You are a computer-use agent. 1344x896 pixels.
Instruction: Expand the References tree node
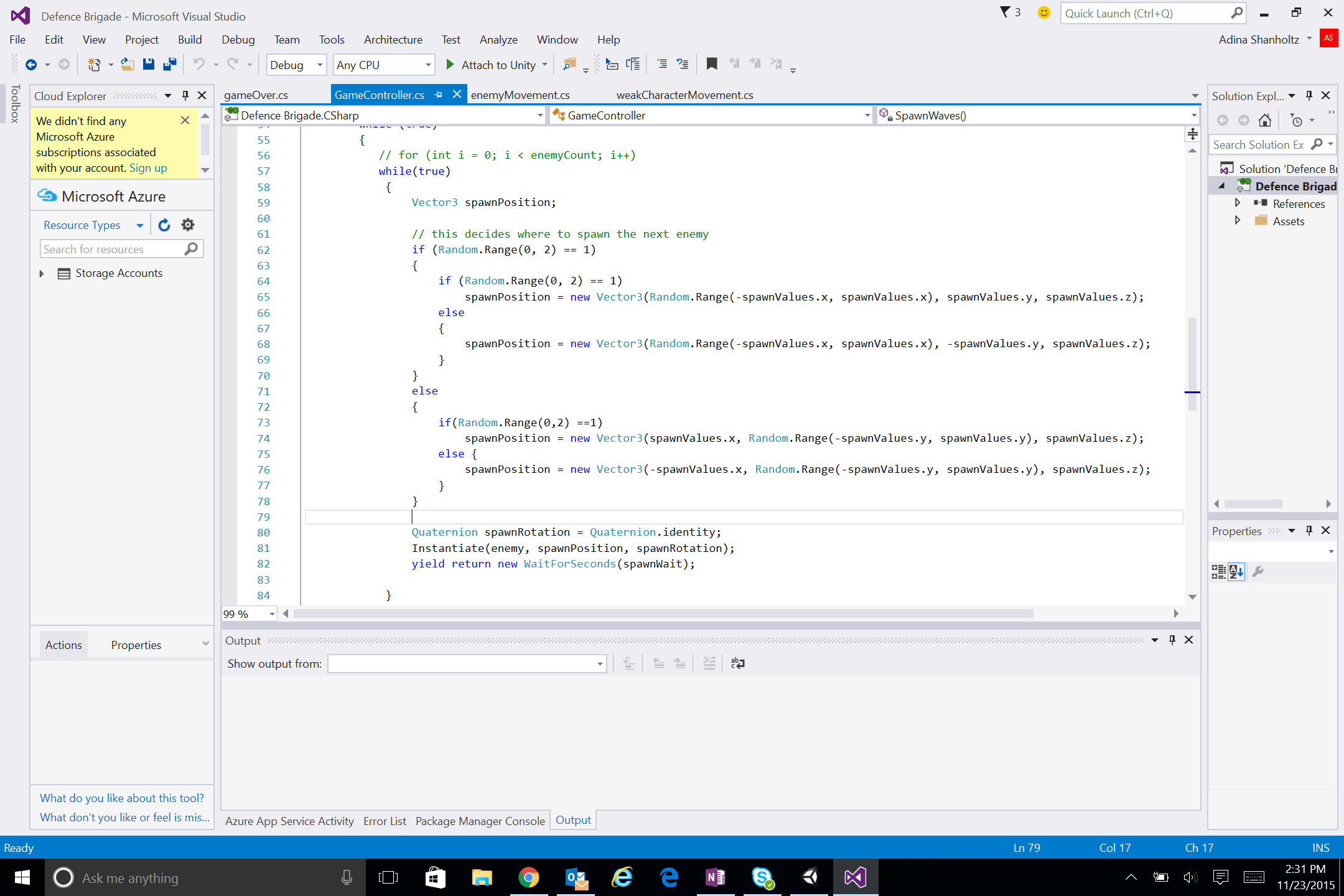(1237, 203)
